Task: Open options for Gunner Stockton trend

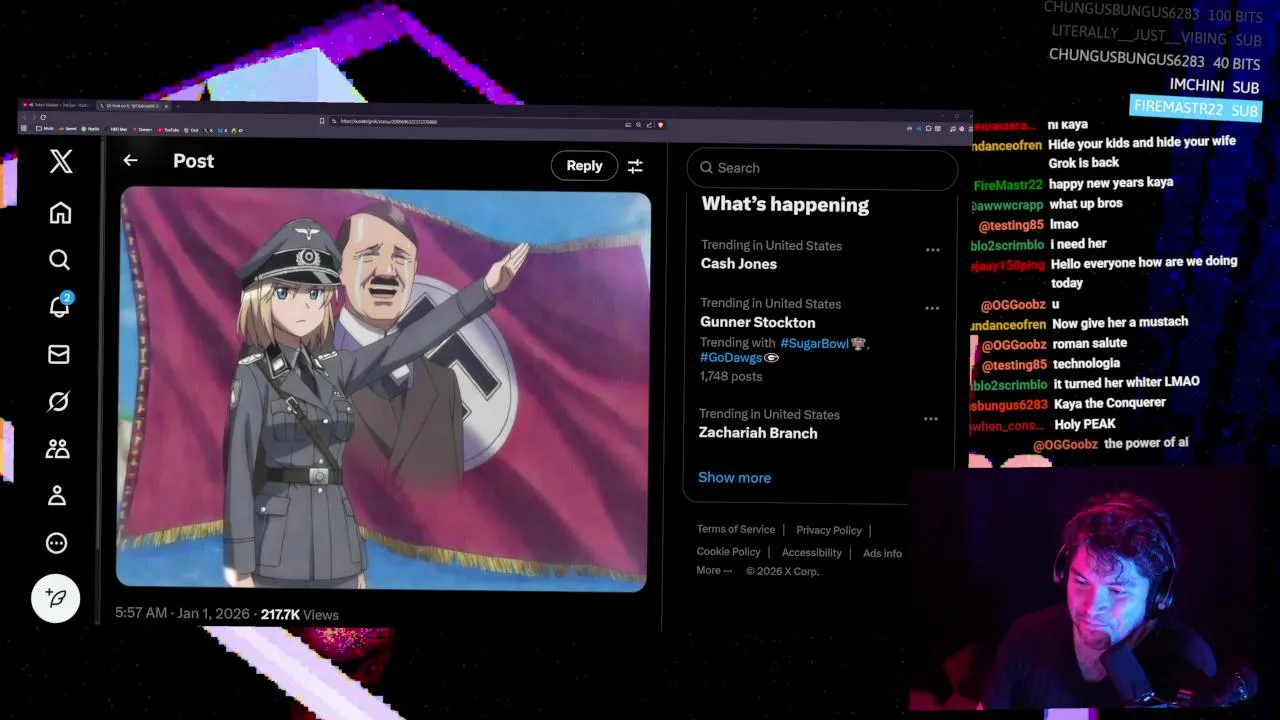Action: click(932, 308)
